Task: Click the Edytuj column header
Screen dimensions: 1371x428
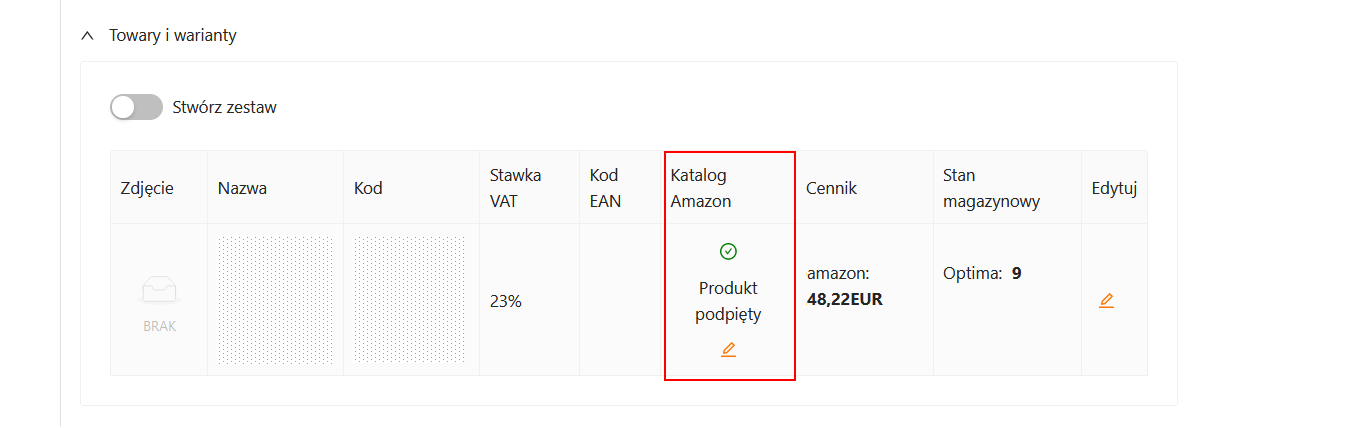Action: [x=1114, y=188]
